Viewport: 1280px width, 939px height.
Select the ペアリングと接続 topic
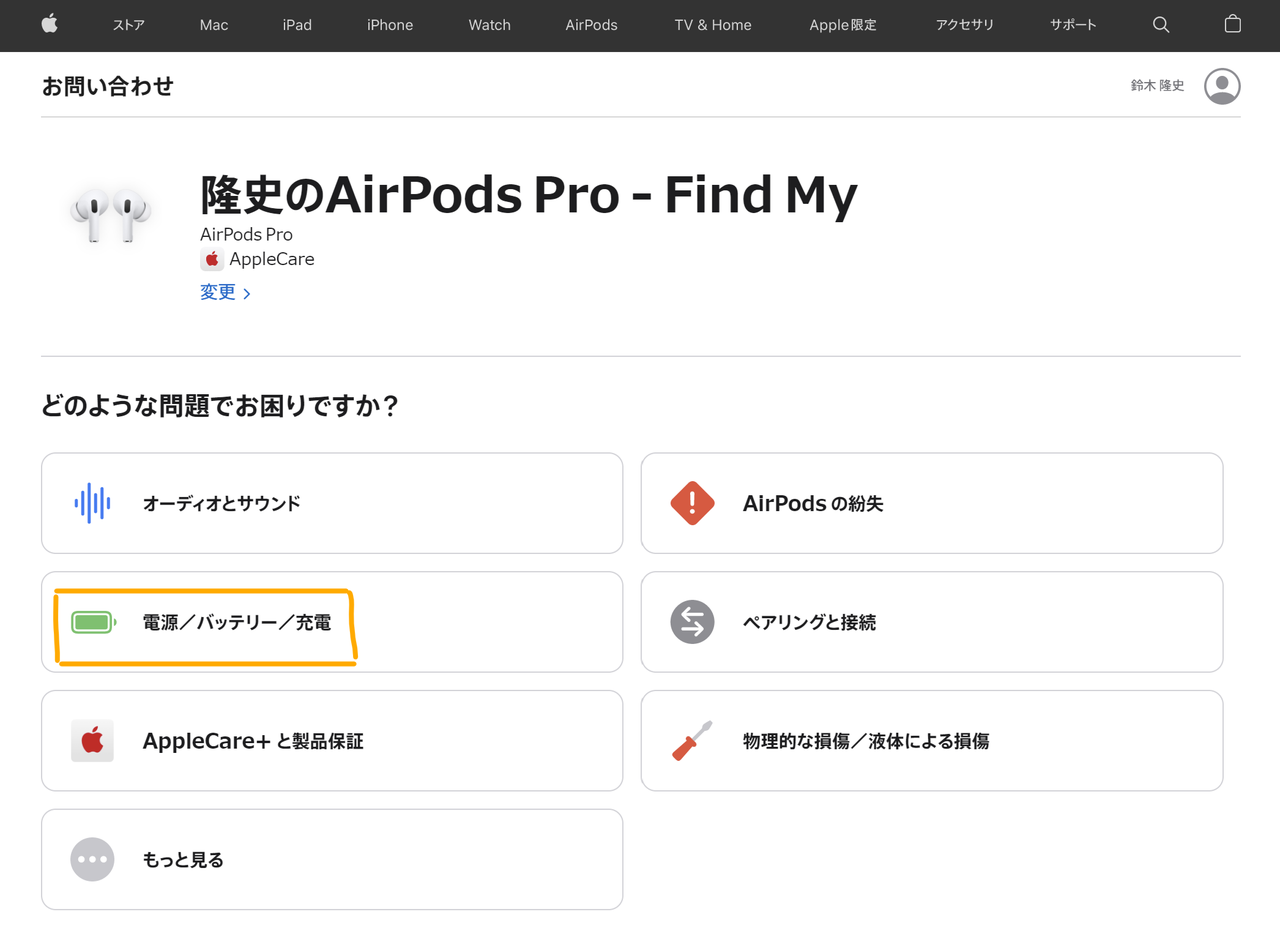932,622
